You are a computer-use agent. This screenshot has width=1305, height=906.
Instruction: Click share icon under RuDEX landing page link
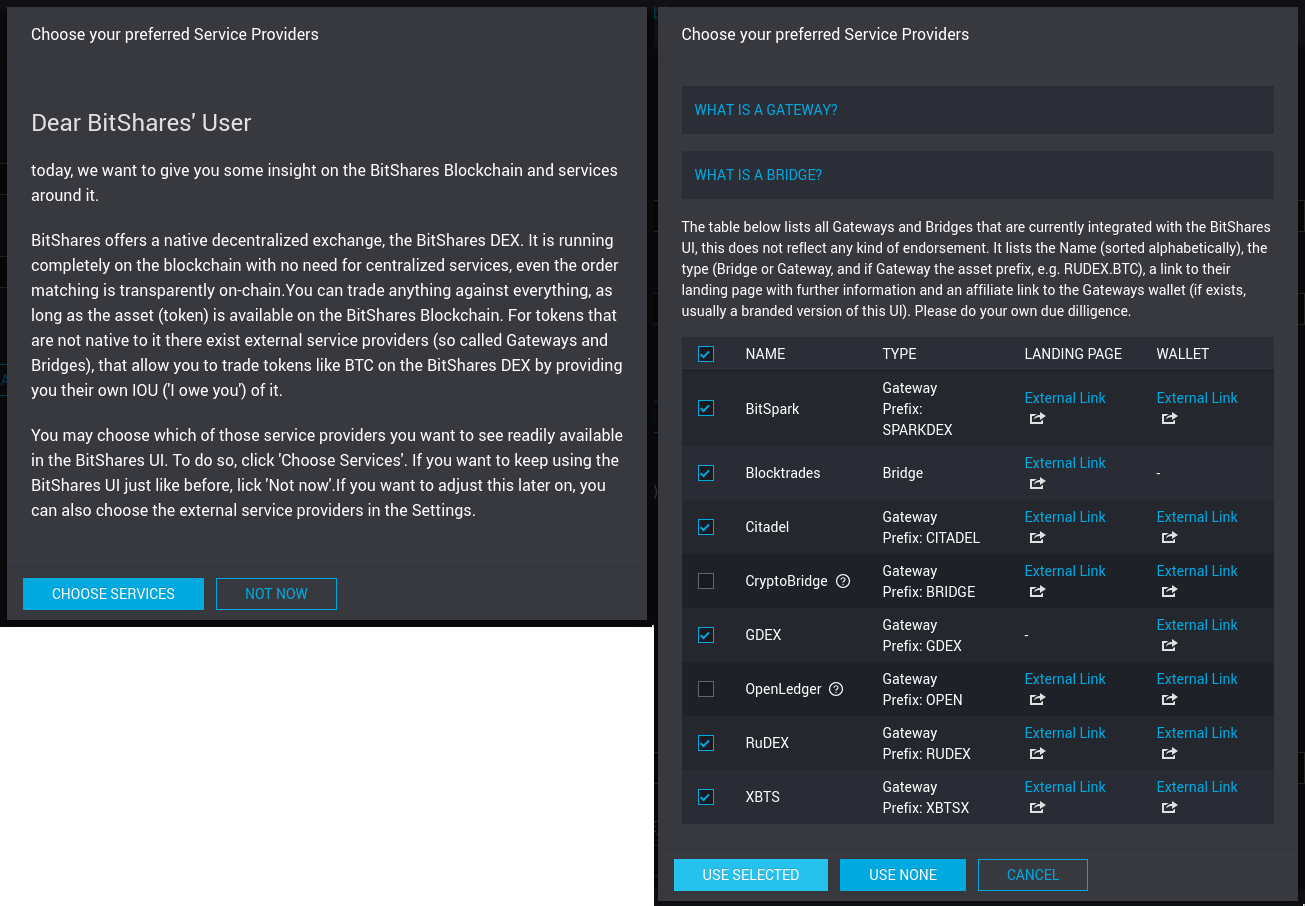click(1037, 754)
